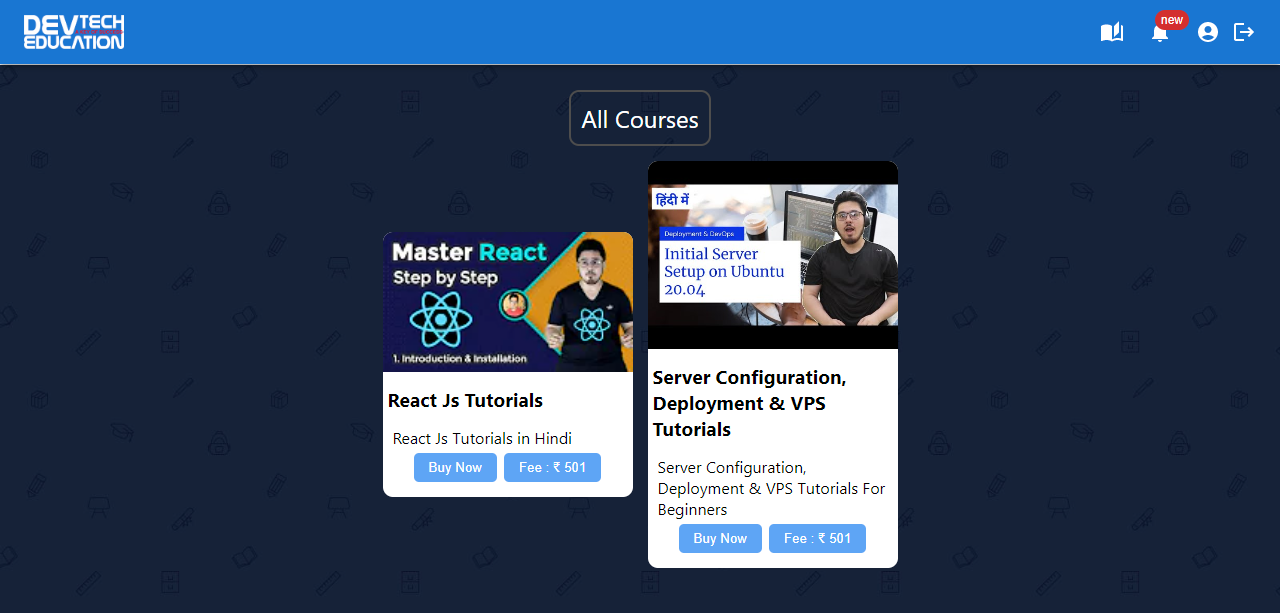The image size is (1280, 613).
Task: Click Fee ₹ 501 on React Js card
Action: 552,467
